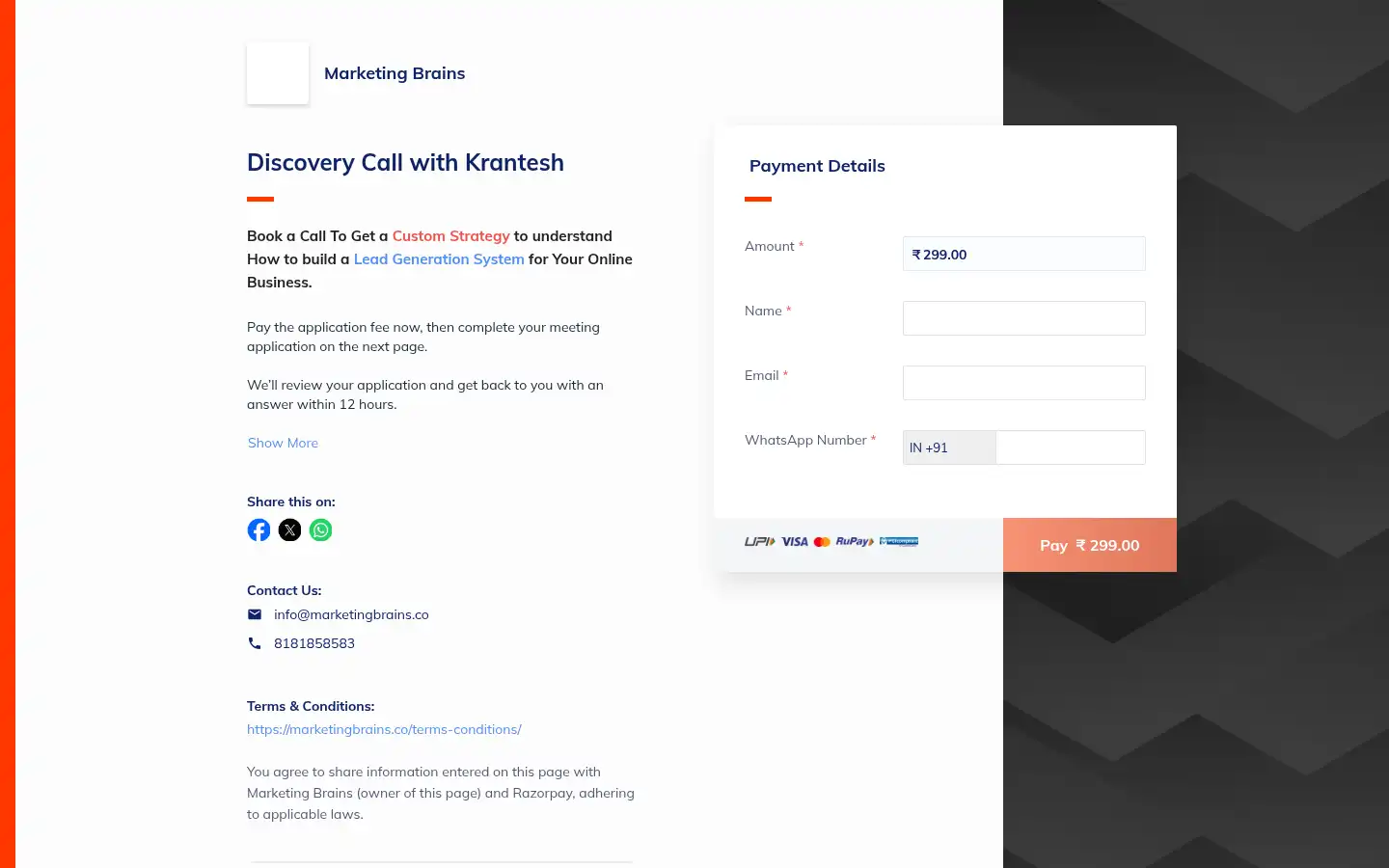Click the Custom Strategy highlighted text

(450, 236)
